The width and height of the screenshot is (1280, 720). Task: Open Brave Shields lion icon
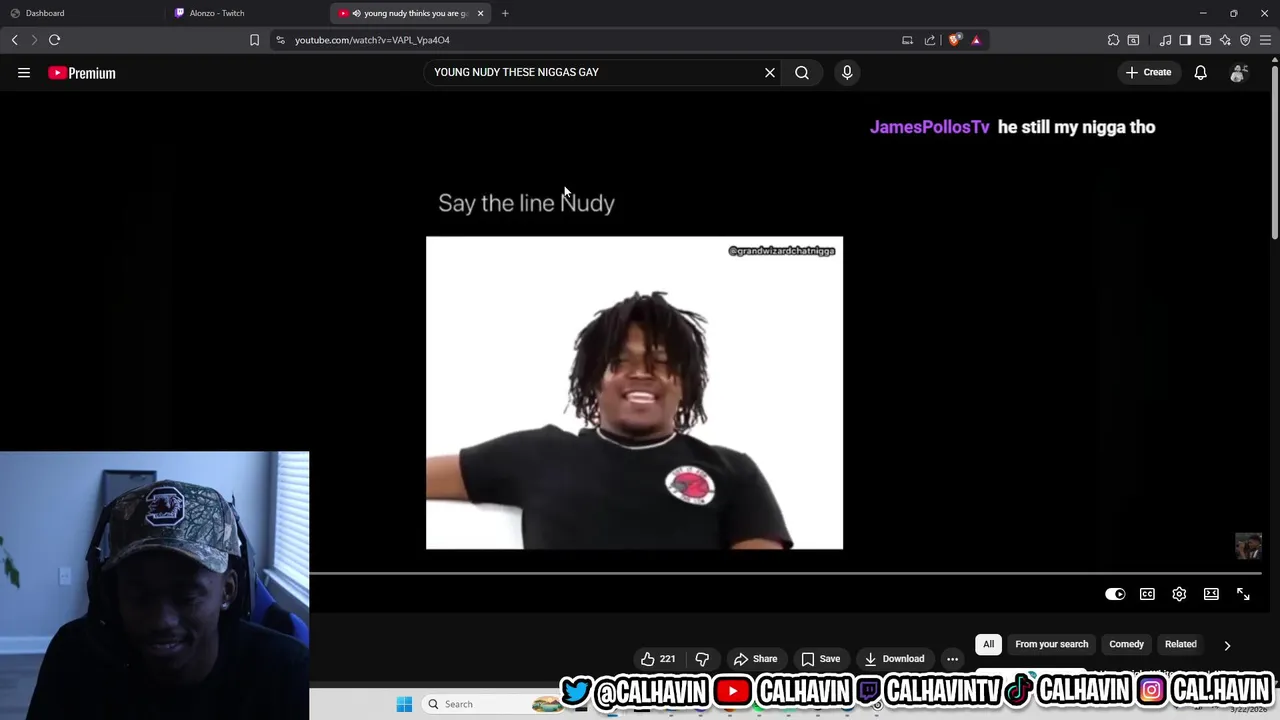pos(955,40)
